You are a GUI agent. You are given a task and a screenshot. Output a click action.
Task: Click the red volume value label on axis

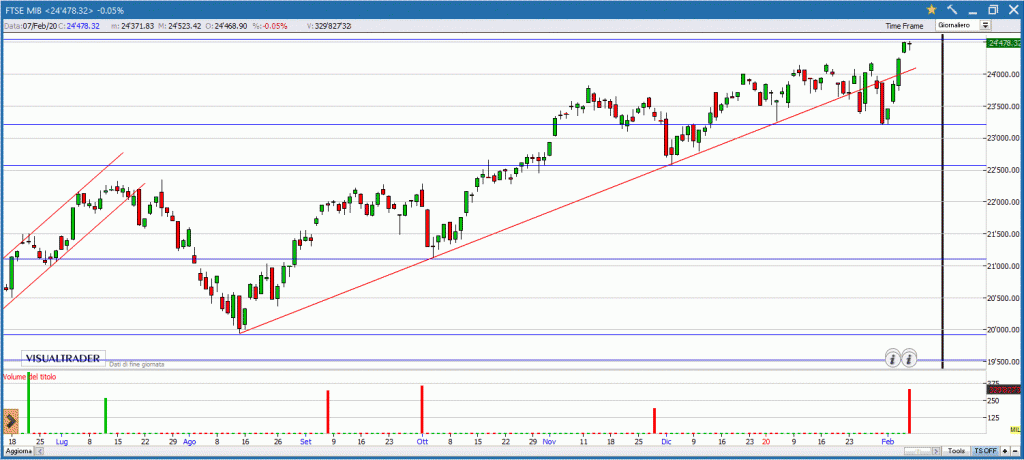pos(1004,389)
